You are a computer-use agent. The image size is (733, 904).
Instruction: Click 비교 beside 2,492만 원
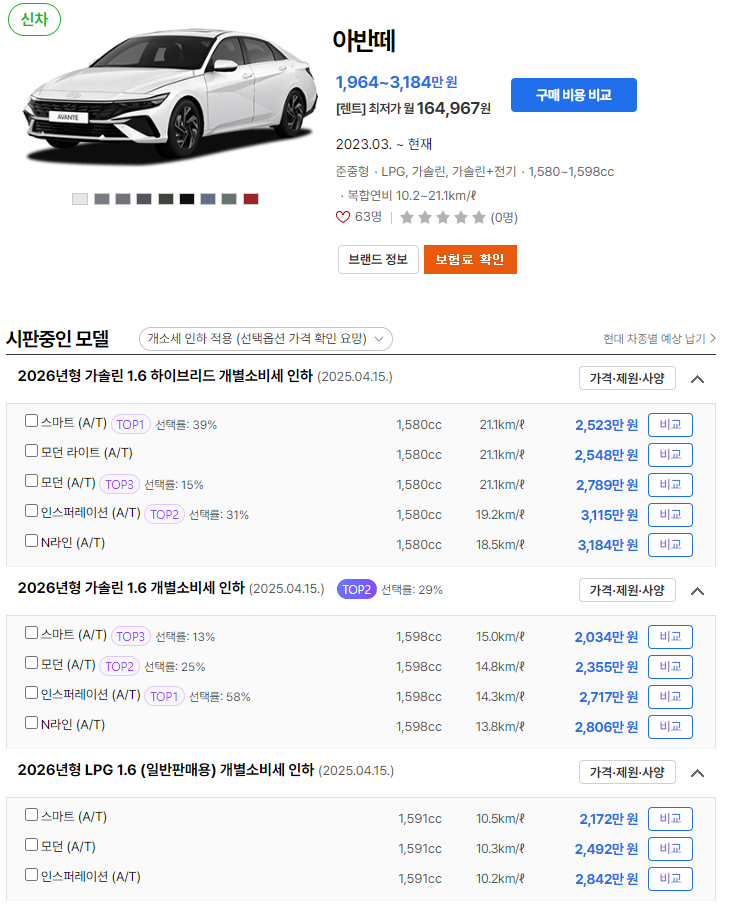coord(670,849)
